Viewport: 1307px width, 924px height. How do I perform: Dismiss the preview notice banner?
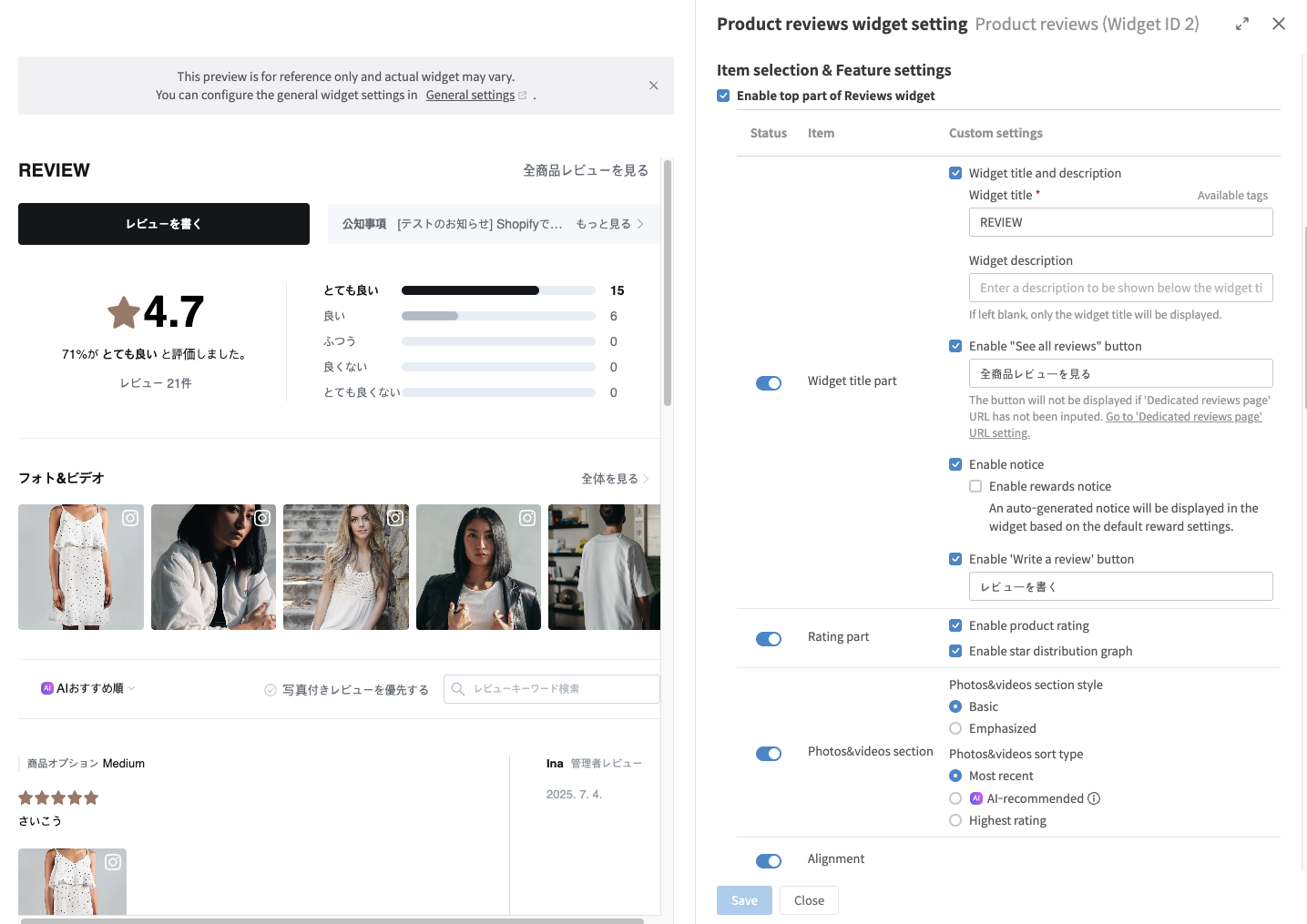tap(653, 86)
